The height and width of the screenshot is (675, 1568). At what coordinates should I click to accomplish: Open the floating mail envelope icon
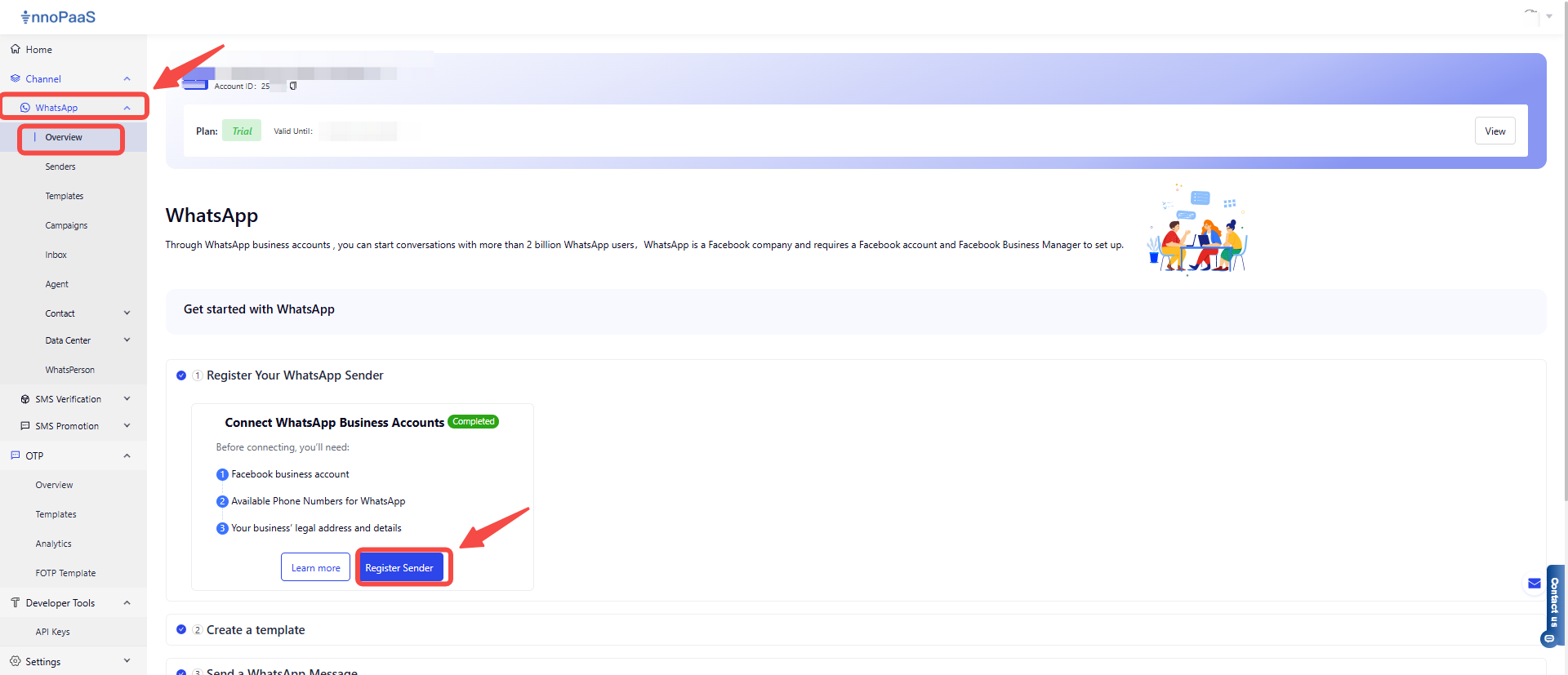pyautogui.click(x=1534, y=583)
